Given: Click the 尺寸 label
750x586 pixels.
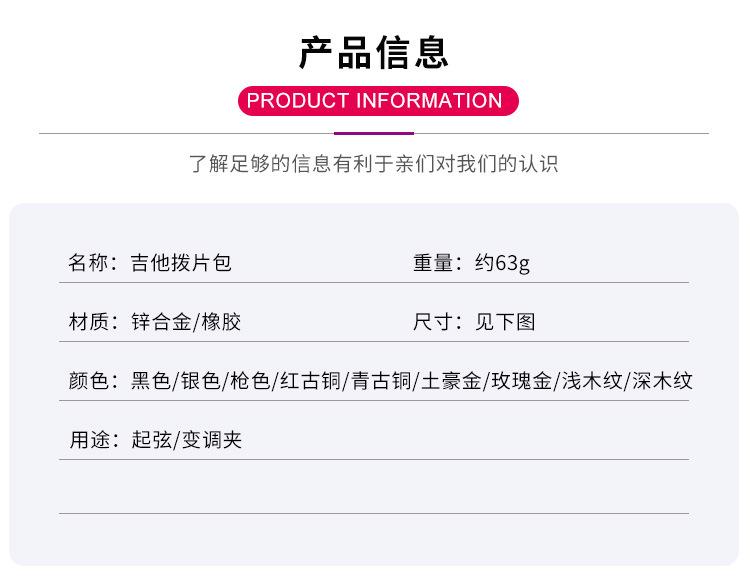Looking at the screenshot, I should [433, 322].
